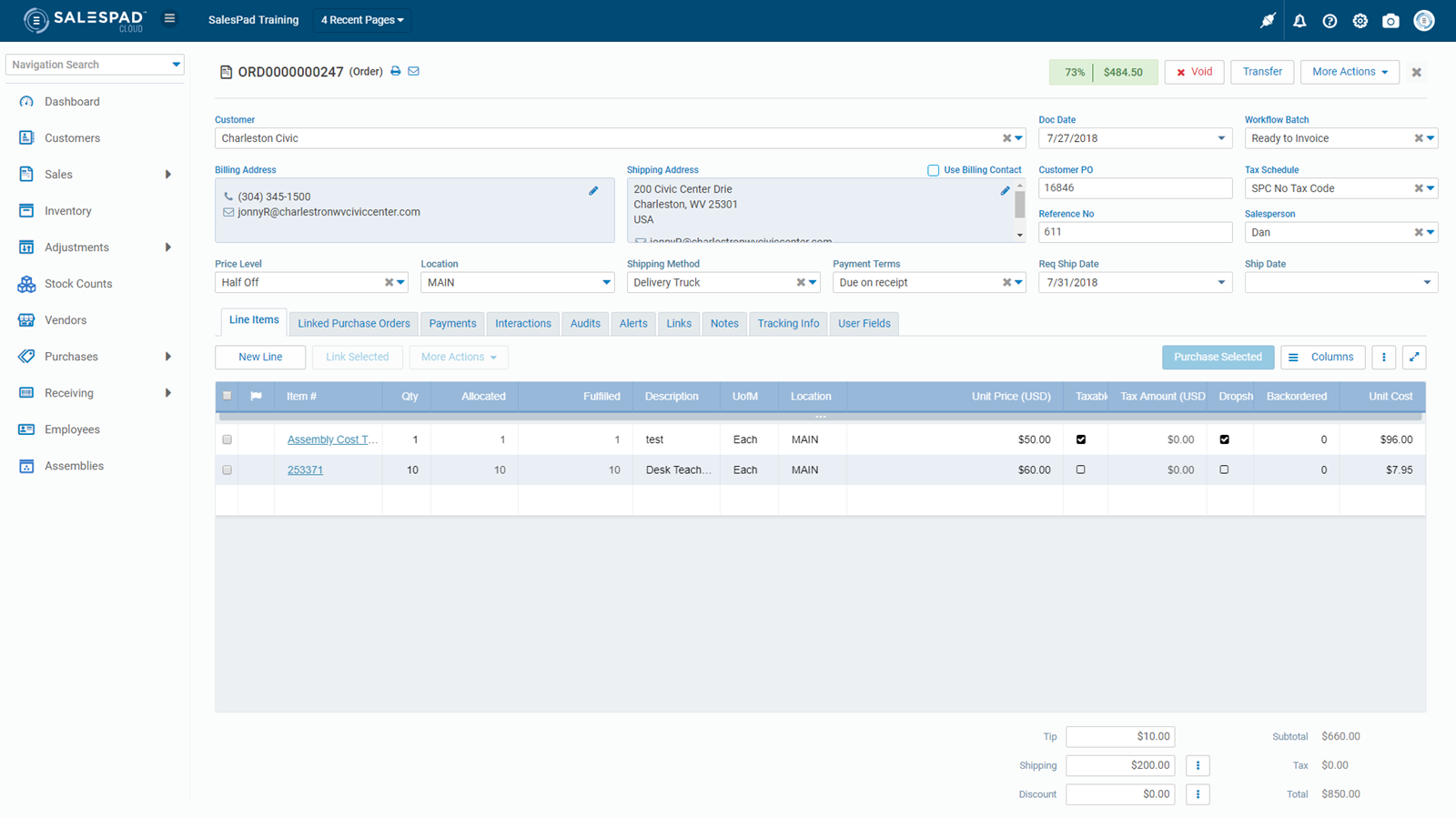Viewport: 1456px width, 818px height.
Task: Open the hamburger menu toggle
Action: pyautogui.click(x=169, y=18)
